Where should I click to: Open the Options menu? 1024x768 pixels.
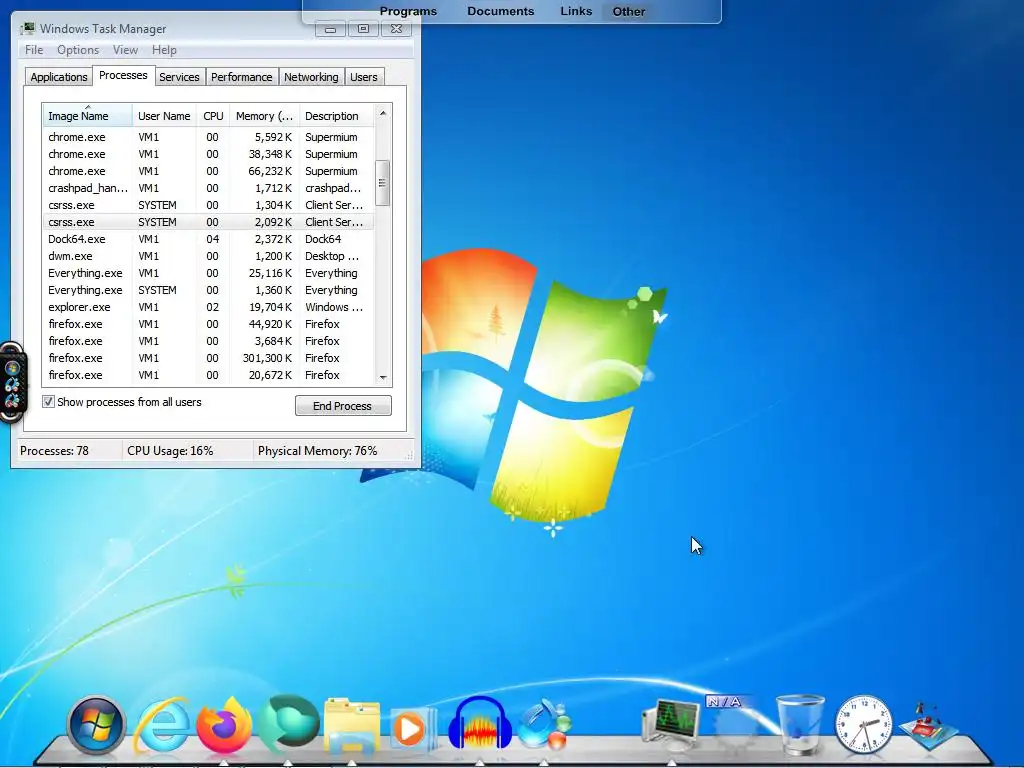[x=78, y=50]
